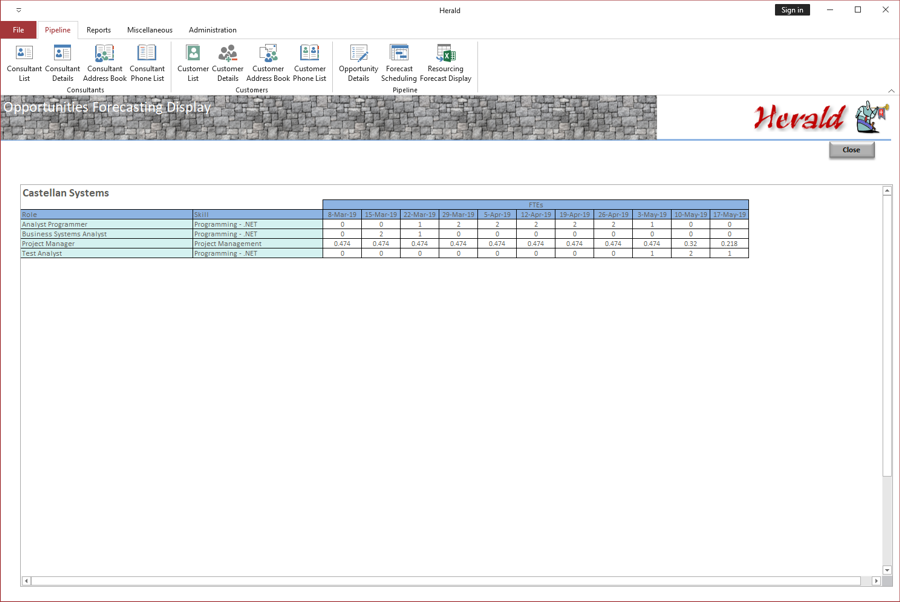Click Business Systems Analyst skill Programming - .NET

tap(257, 234)
